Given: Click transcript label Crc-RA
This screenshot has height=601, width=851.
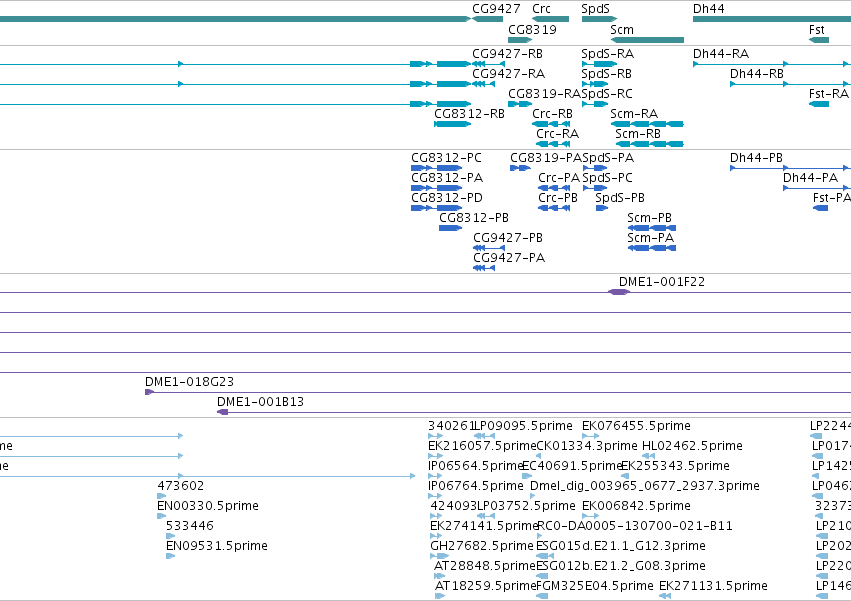Looking at the screenshot, I should [557, 134].
